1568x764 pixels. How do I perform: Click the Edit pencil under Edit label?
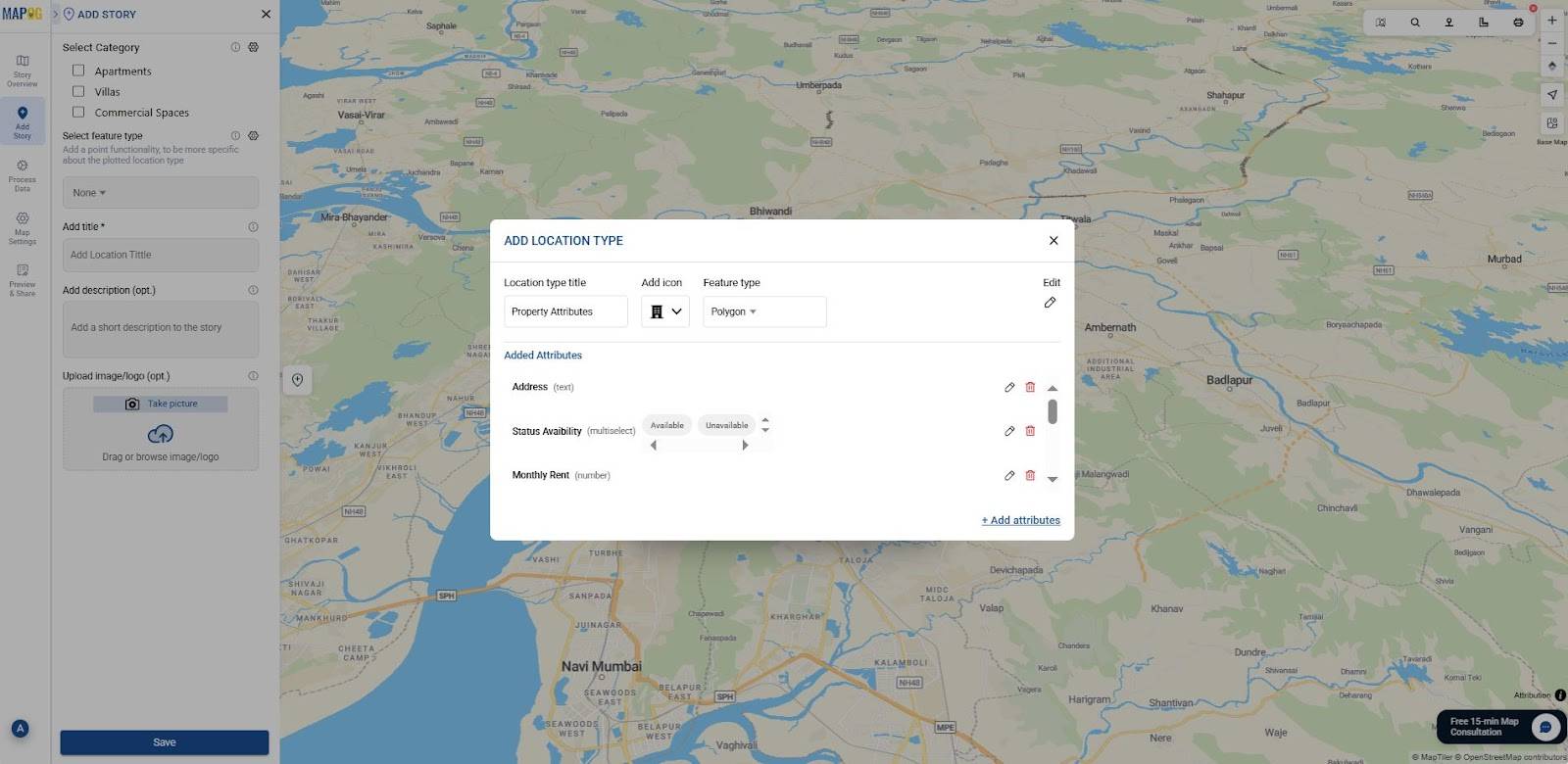point(1050,303)
